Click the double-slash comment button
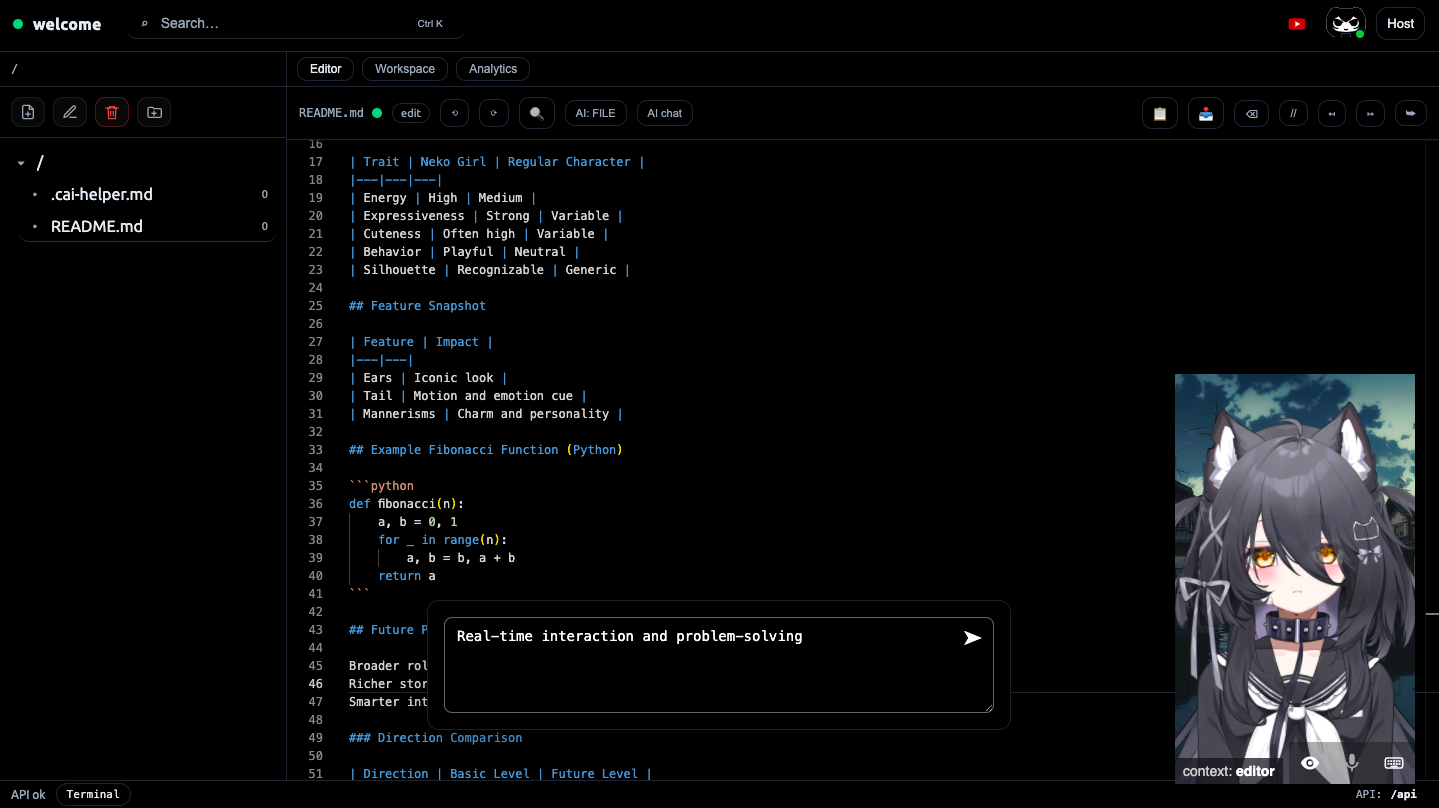This screenshot has width=1439, height=808. click(1293, 113)
